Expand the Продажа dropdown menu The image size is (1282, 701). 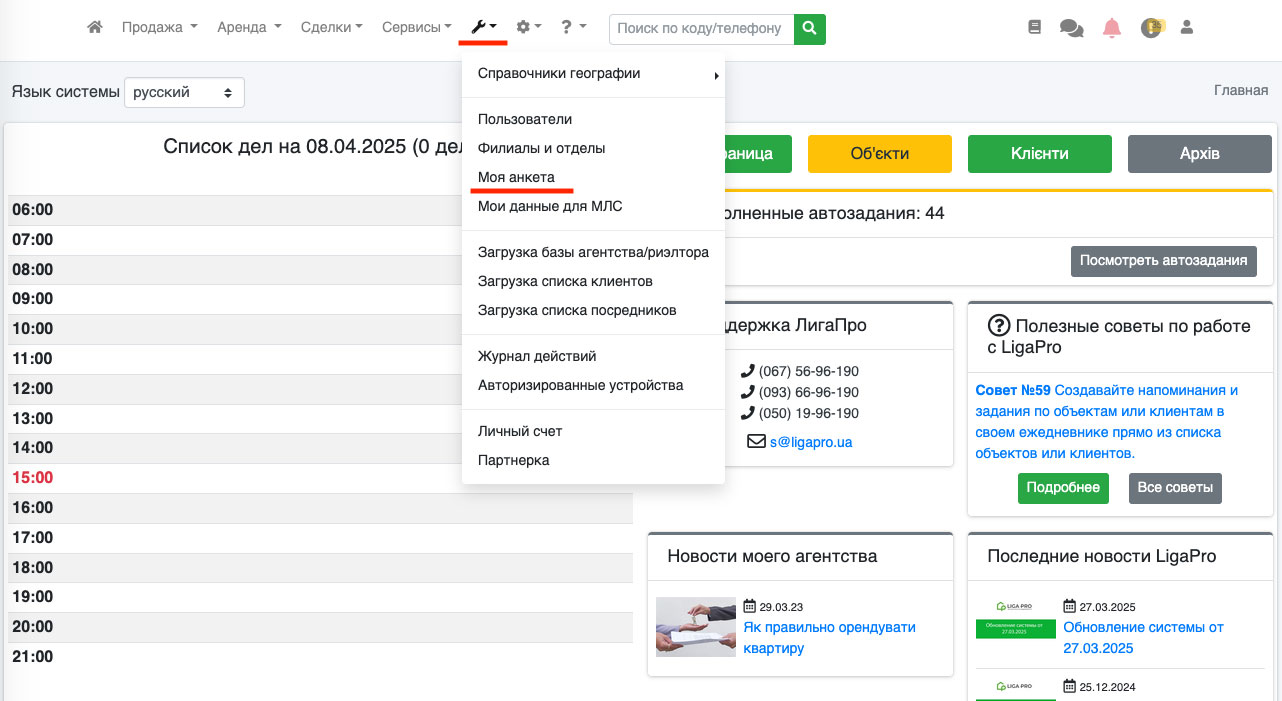click(x=159, y=28)
